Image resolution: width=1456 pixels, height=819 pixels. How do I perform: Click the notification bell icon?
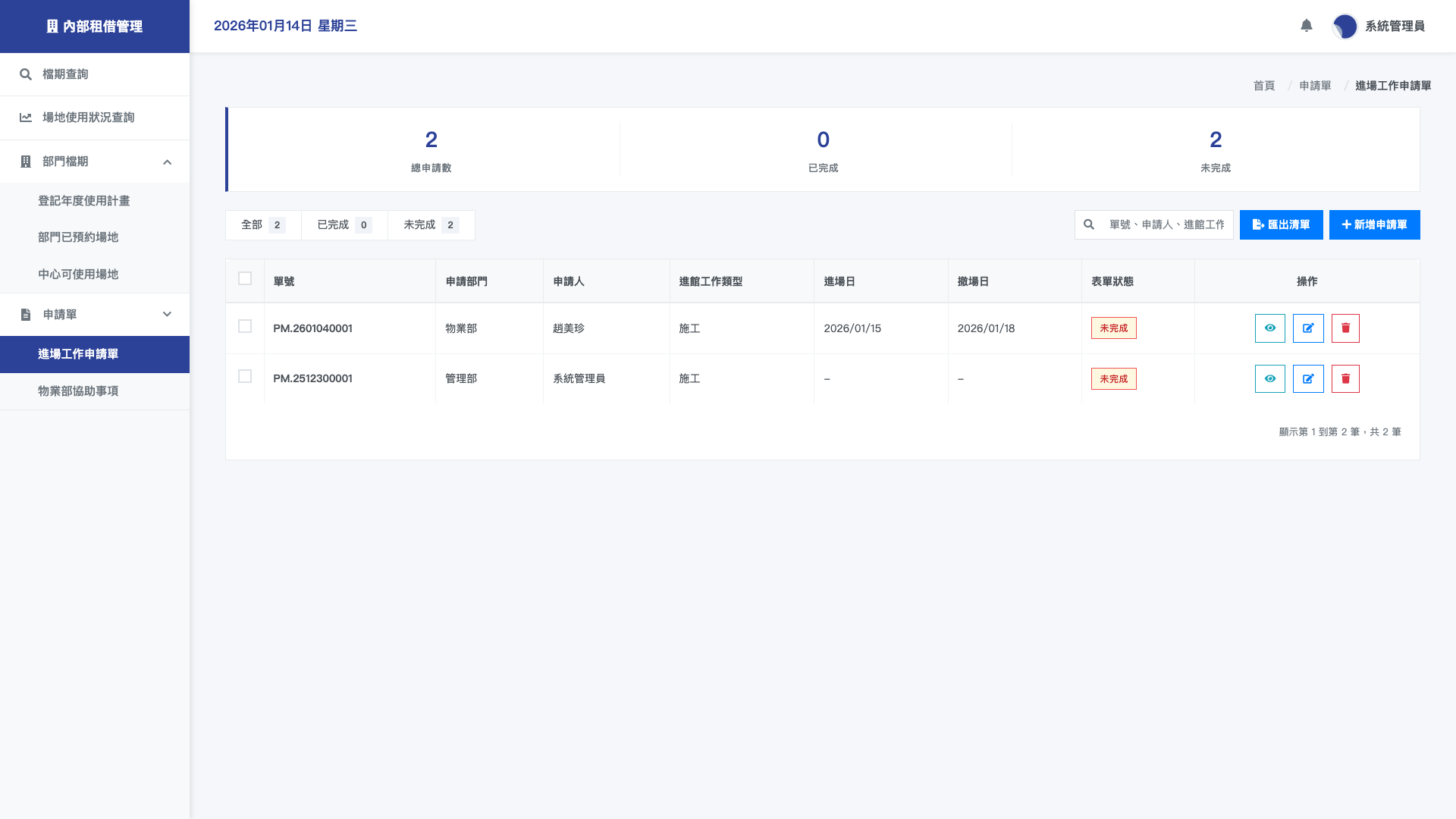point(1306,26)
